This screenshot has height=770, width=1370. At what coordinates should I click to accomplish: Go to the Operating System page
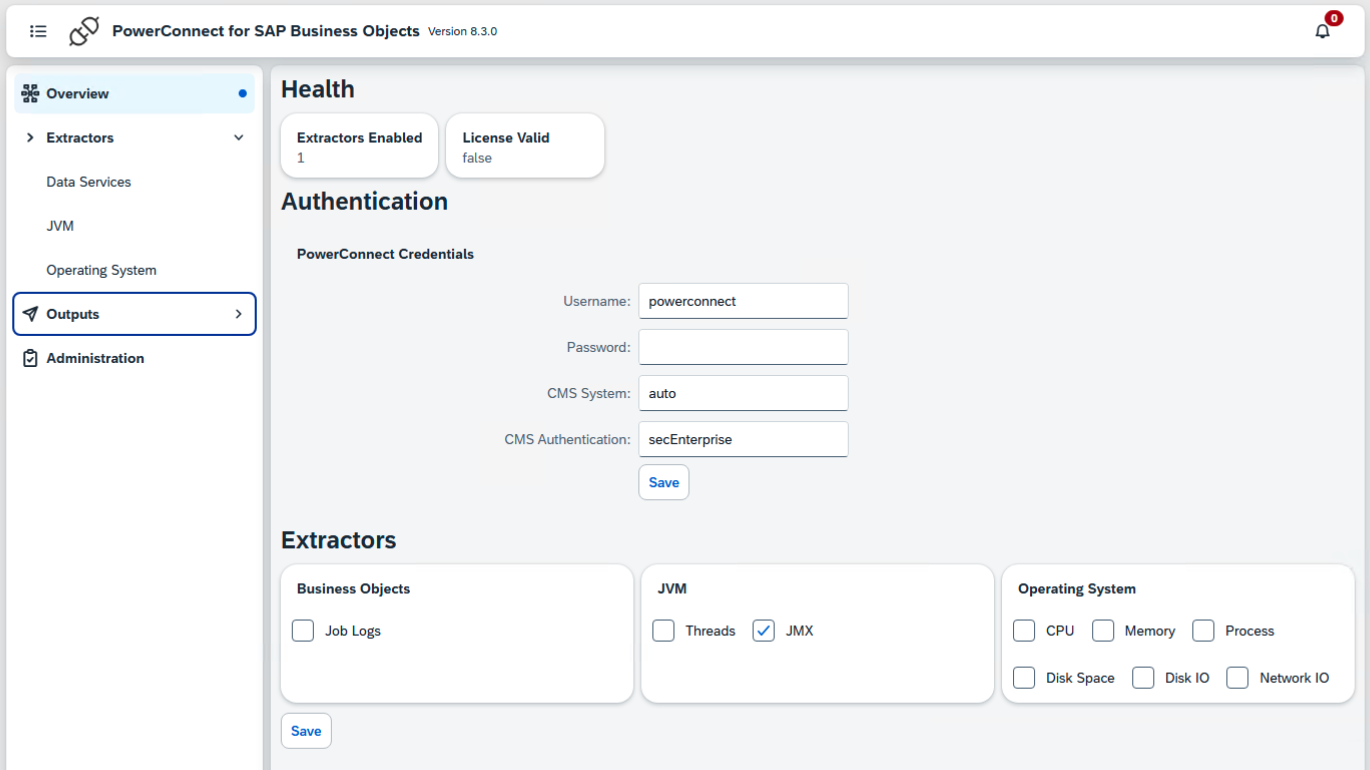101,270
